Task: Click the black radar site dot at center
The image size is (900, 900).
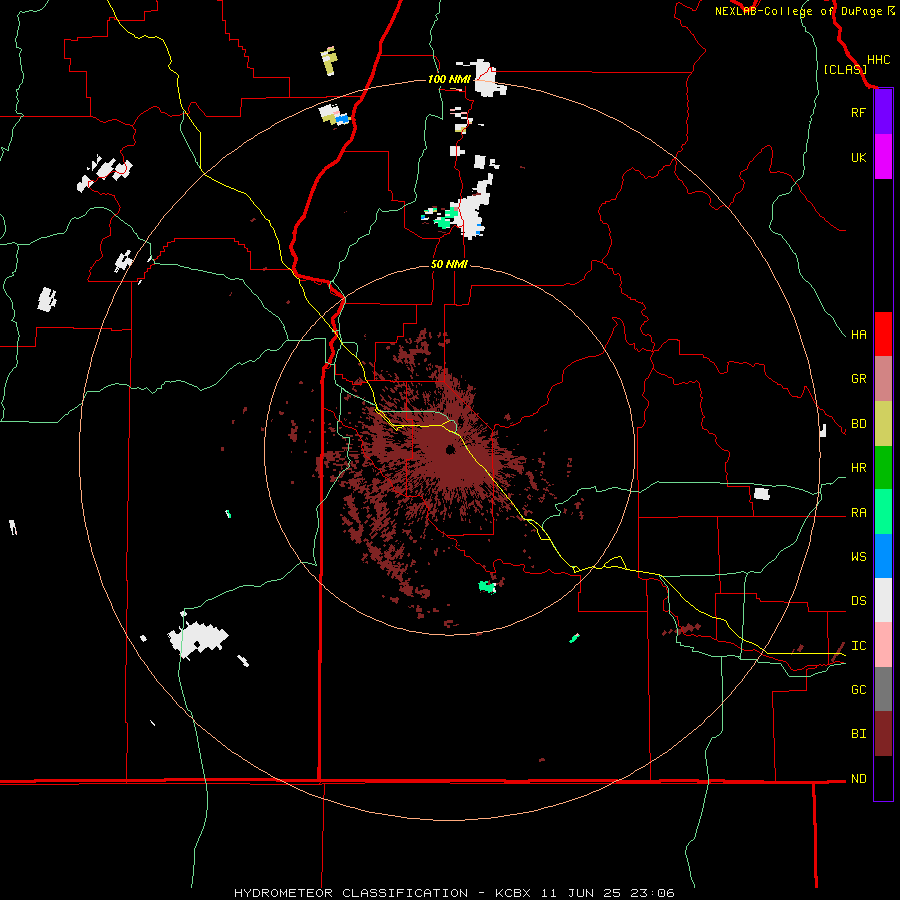Action: 450,449
